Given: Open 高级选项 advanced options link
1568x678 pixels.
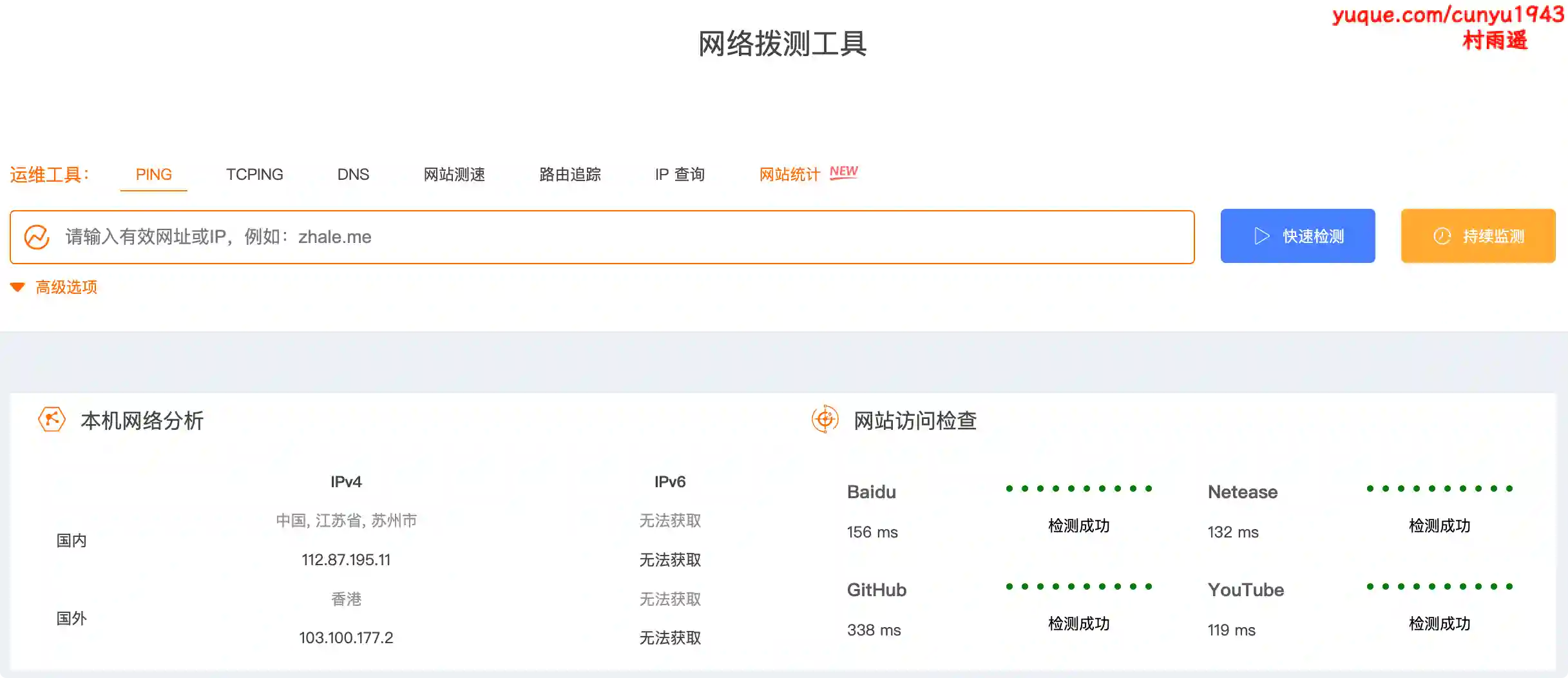Looking at the screenshot, I should pyautogui.click(x=66, y=287).
